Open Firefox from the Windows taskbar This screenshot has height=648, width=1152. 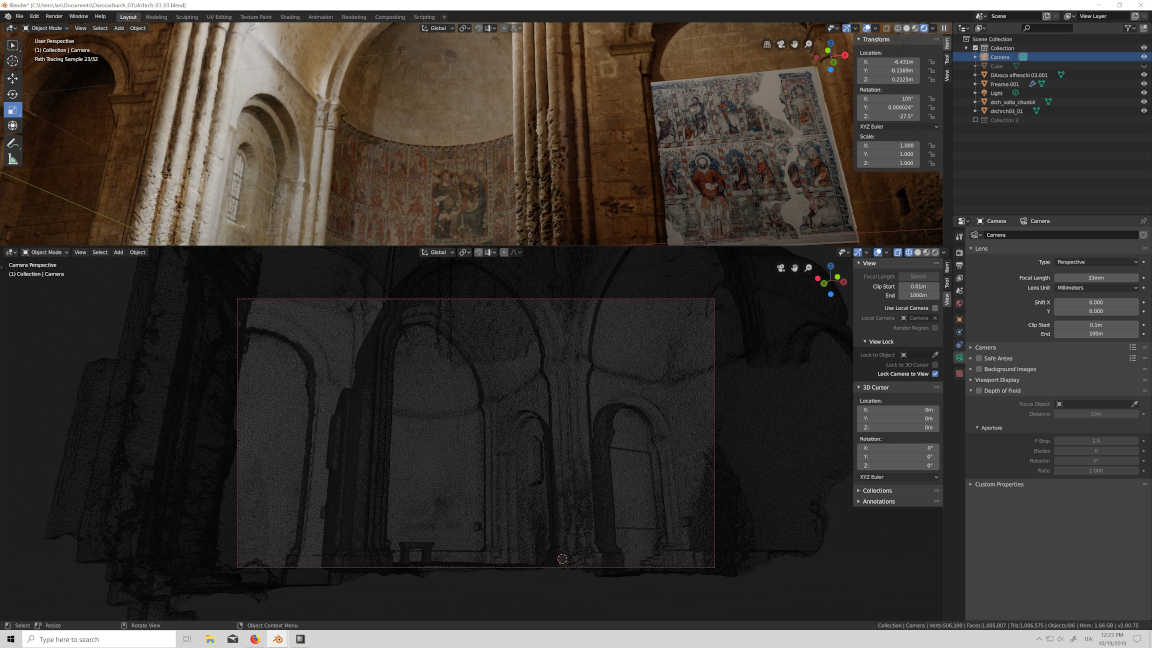click(x=255, y=639)
